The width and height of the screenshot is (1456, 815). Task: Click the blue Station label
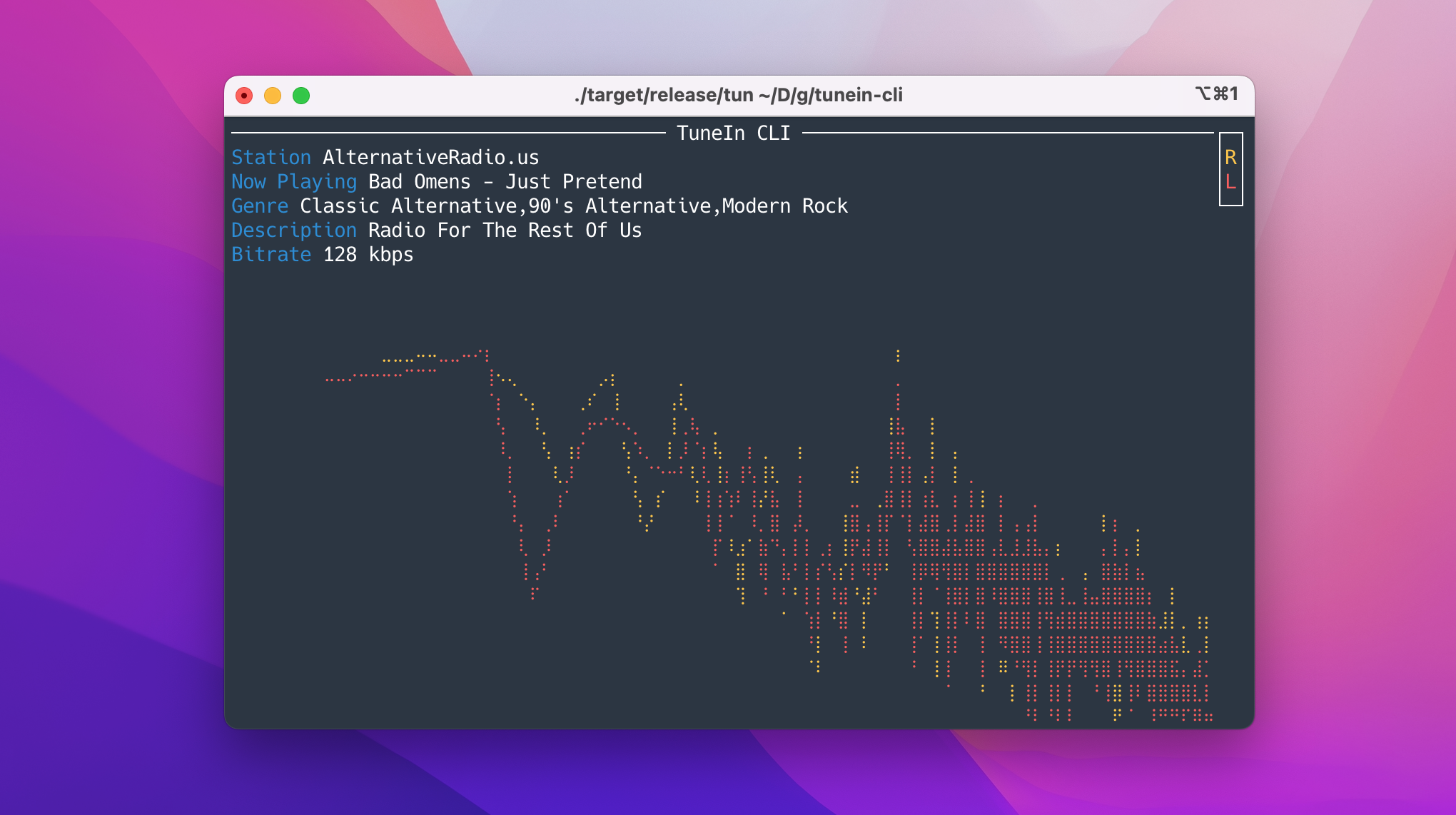tap(271, 158)
